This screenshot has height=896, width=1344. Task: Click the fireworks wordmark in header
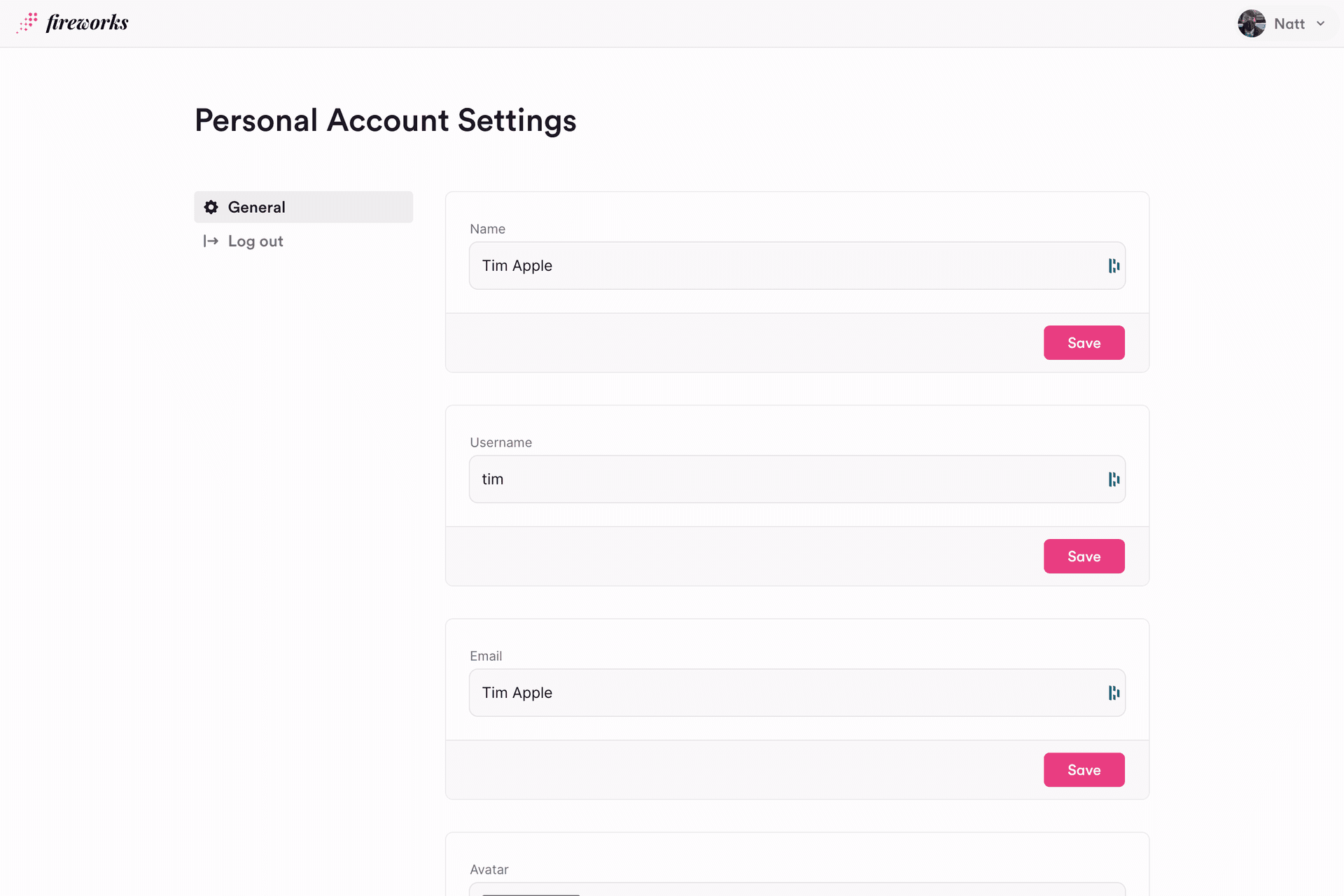click(x=87, y=22)
